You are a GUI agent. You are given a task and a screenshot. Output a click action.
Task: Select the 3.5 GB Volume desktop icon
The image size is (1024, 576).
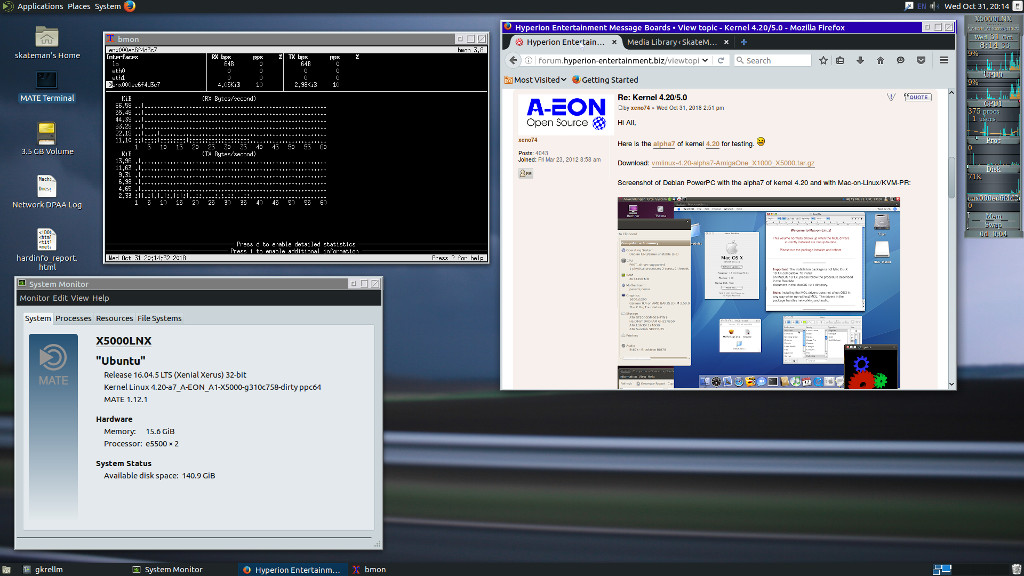point(47,138)
